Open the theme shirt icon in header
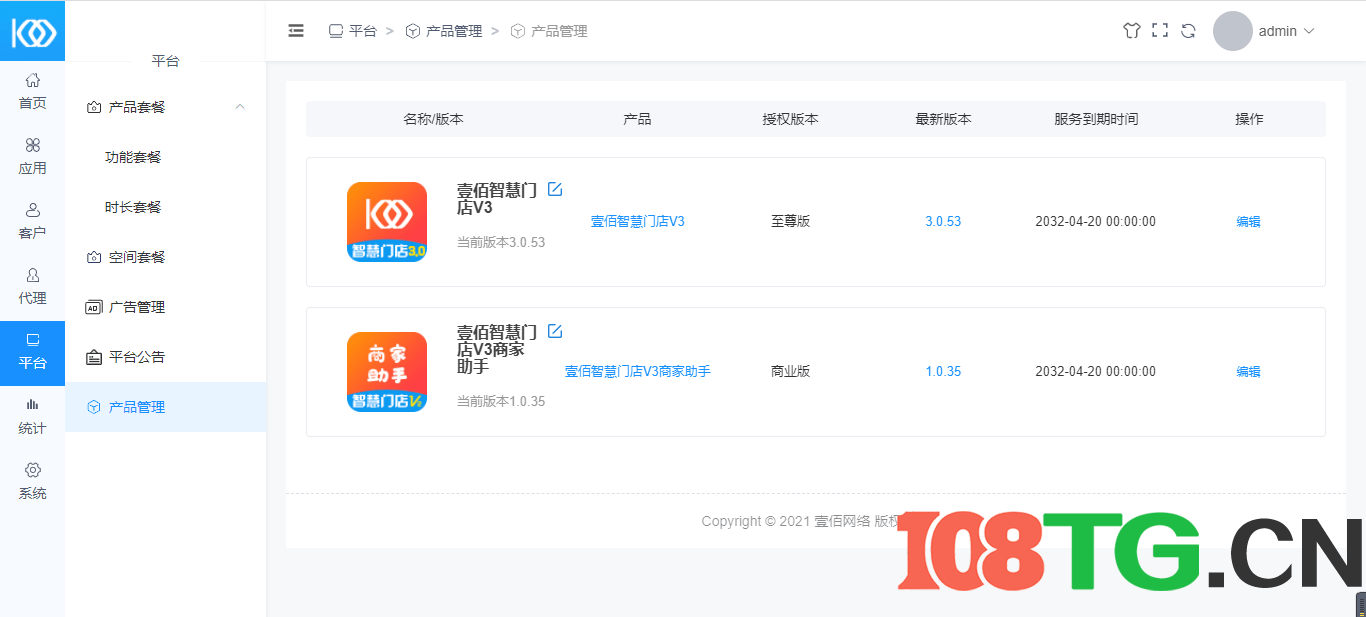The image size is (1366, 617). coord(1131,31)
